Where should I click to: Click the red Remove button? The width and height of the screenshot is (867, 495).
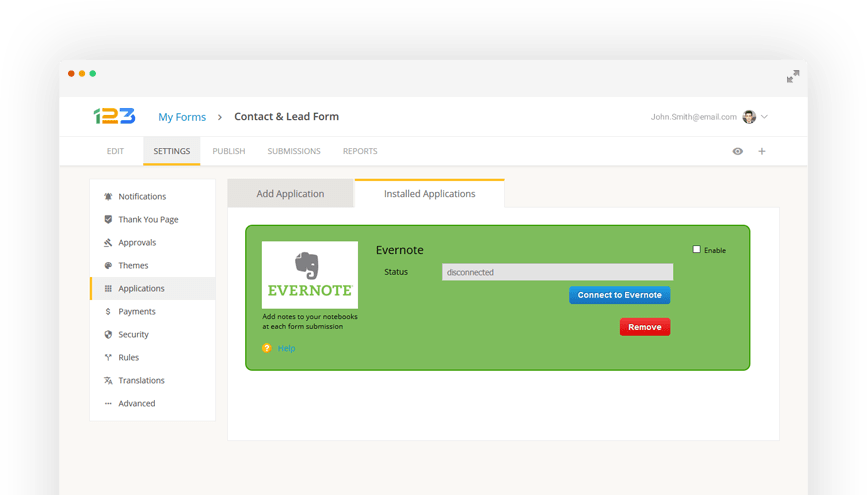tap(645, 327)
